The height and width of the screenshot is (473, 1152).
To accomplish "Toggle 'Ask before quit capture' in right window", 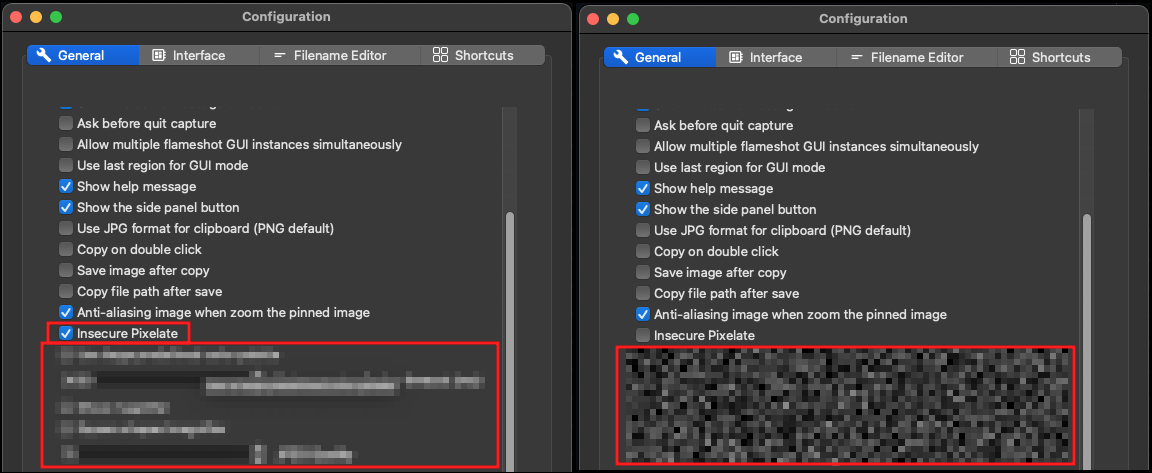I will (x=643, y=126).
